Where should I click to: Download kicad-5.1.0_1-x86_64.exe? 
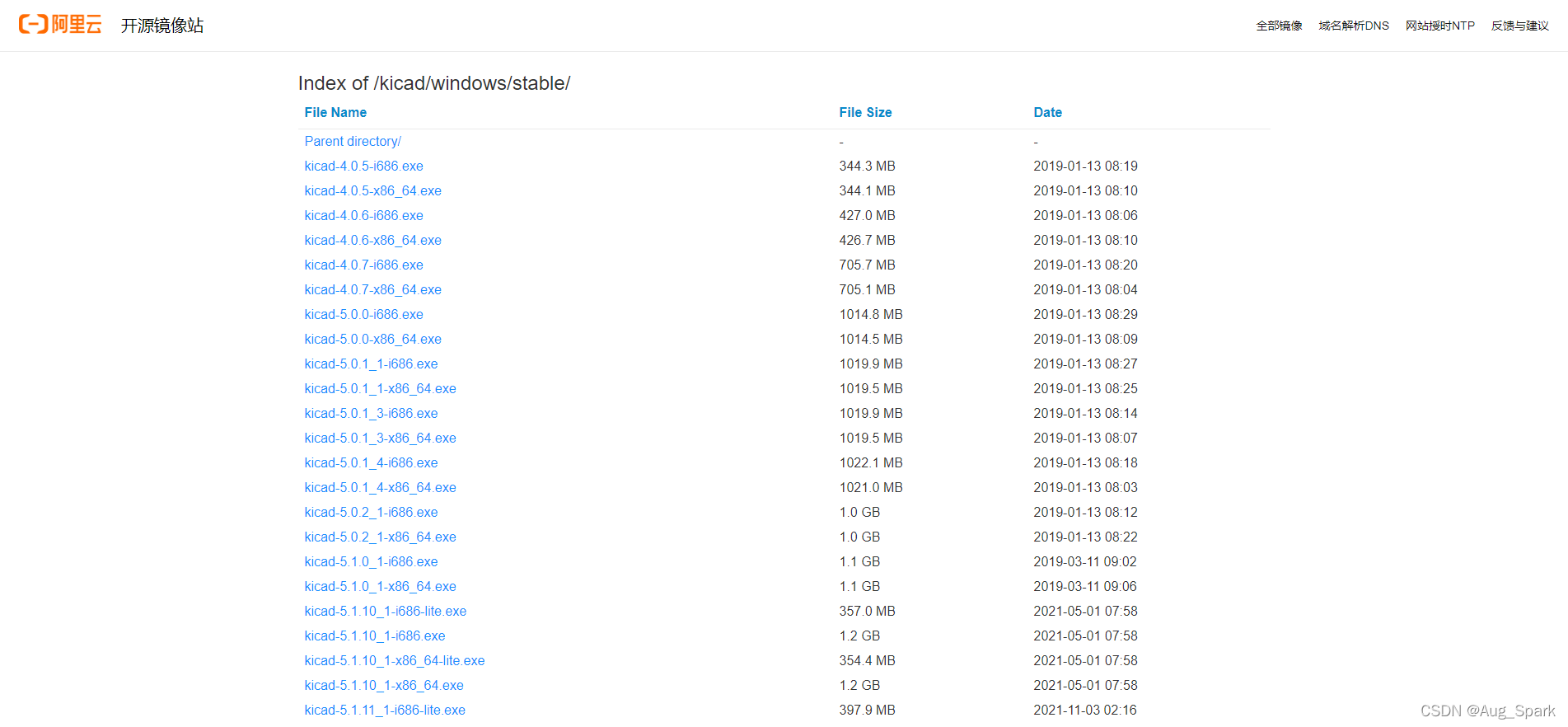click(x=380, y=586)
